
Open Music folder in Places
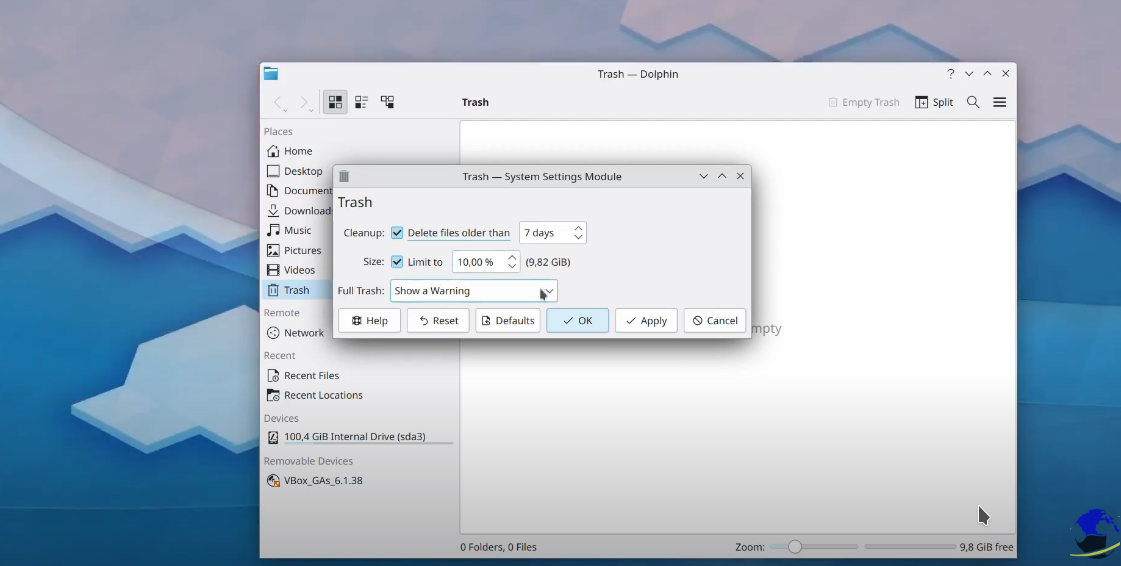pos(297,230)
